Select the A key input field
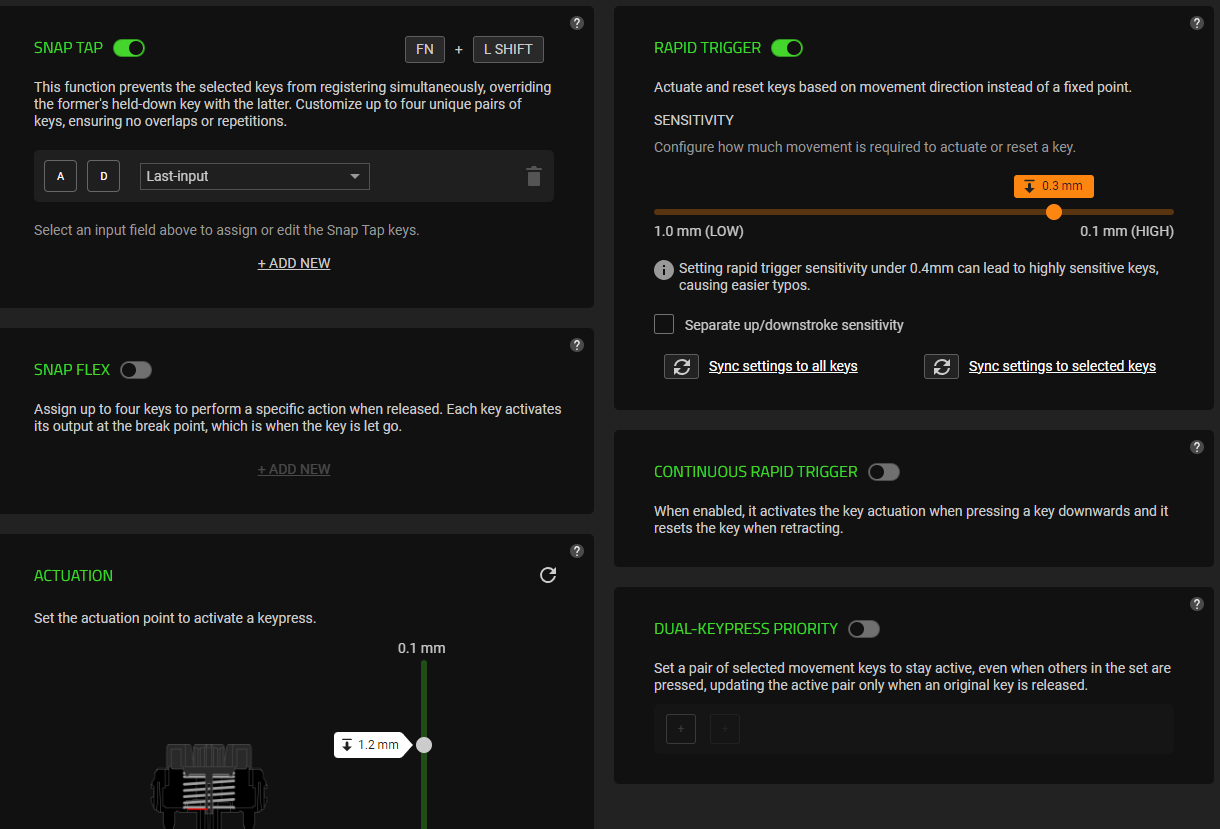 click(x=60, y=176)
